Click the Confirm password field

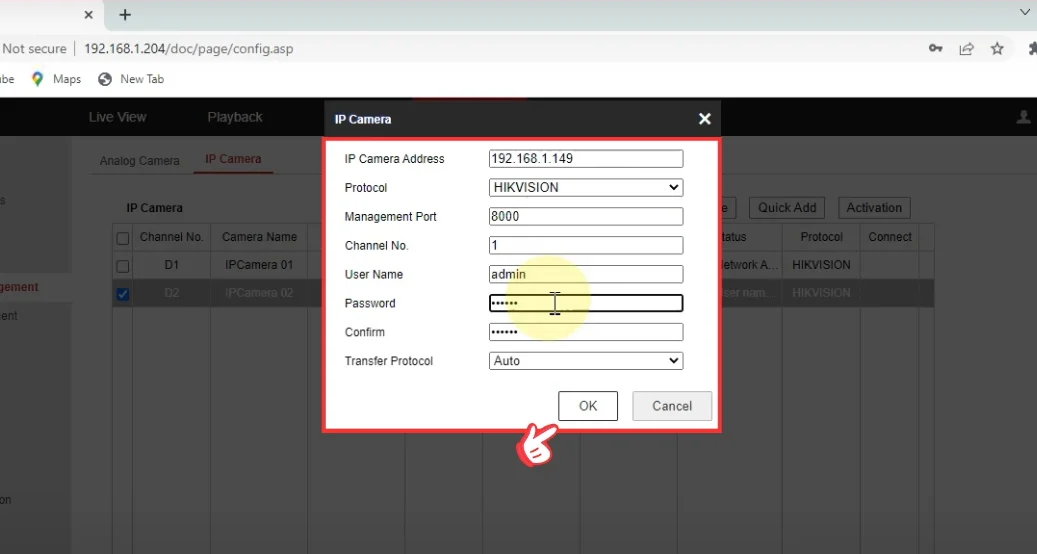click(x=586, y=332)
